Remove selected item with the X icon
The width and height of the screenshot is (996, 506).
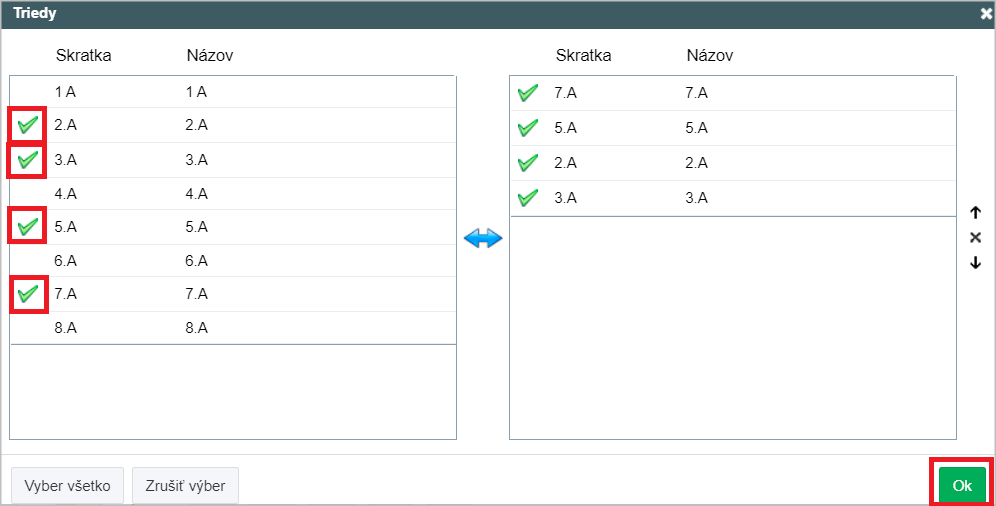click(x=976, y=237)
